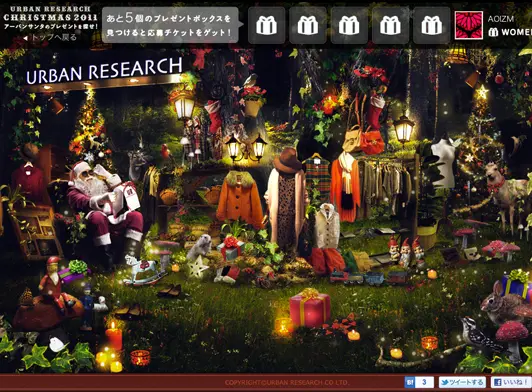Click the bookmark count 3
Screen dimensions: 532x392
424,382
